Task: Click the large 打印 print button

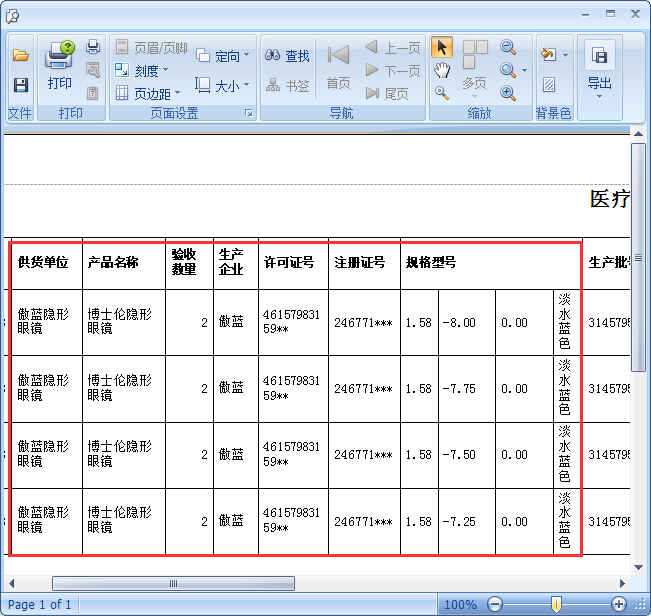Action: [x=59, y=66]
